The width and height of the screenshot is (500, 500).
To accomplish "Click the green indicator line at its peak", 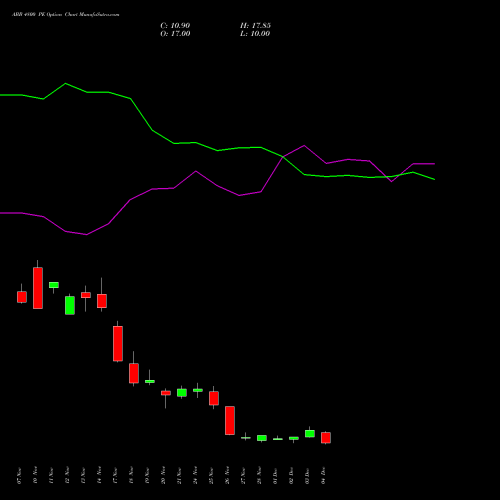I will coord(65,84).
